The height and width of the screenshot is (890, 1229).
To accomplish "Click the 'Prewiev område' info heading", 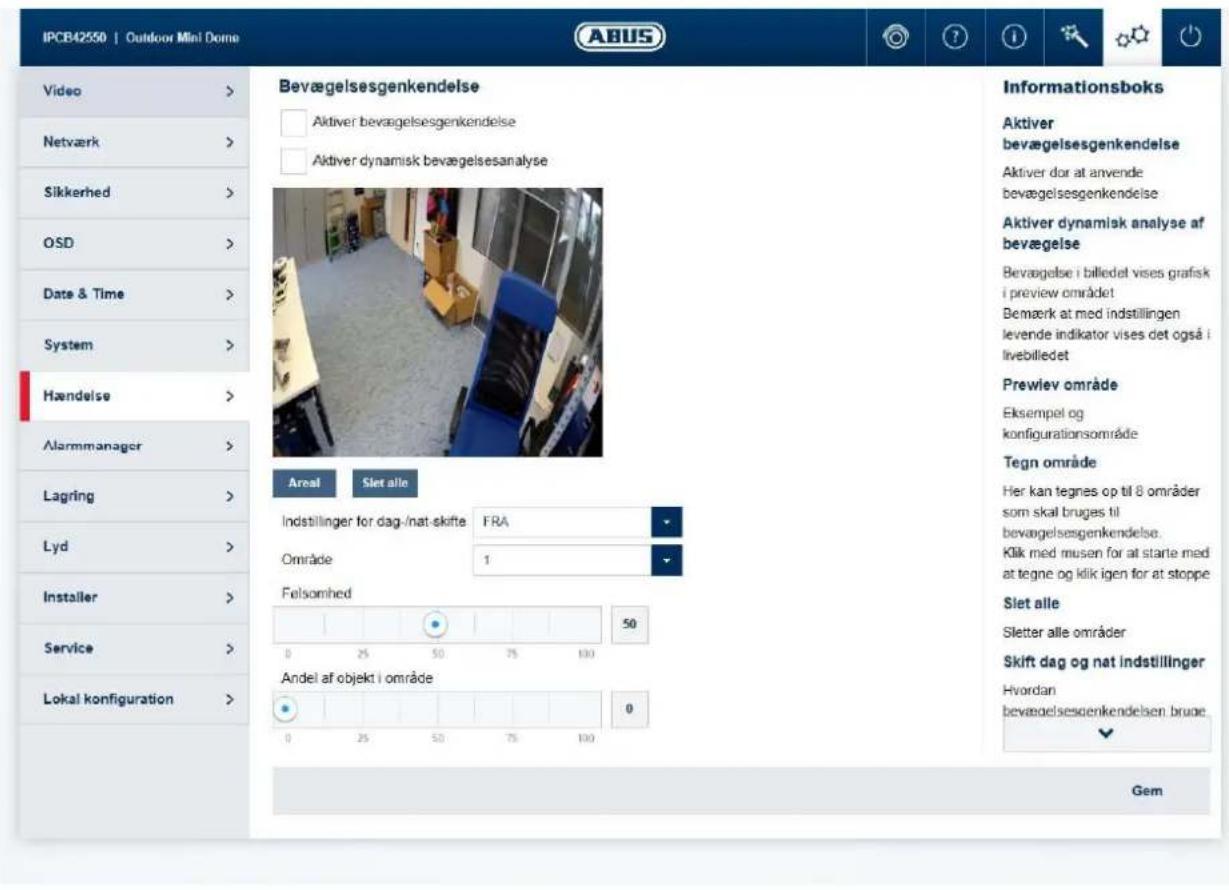I will click(x=1058, y=385).
